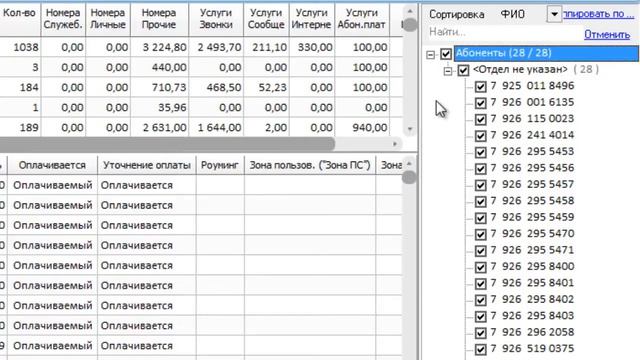Click the Оплачивается column header
Image resolution: width=640 pixels, height=360 pixels.
[52, 165]
